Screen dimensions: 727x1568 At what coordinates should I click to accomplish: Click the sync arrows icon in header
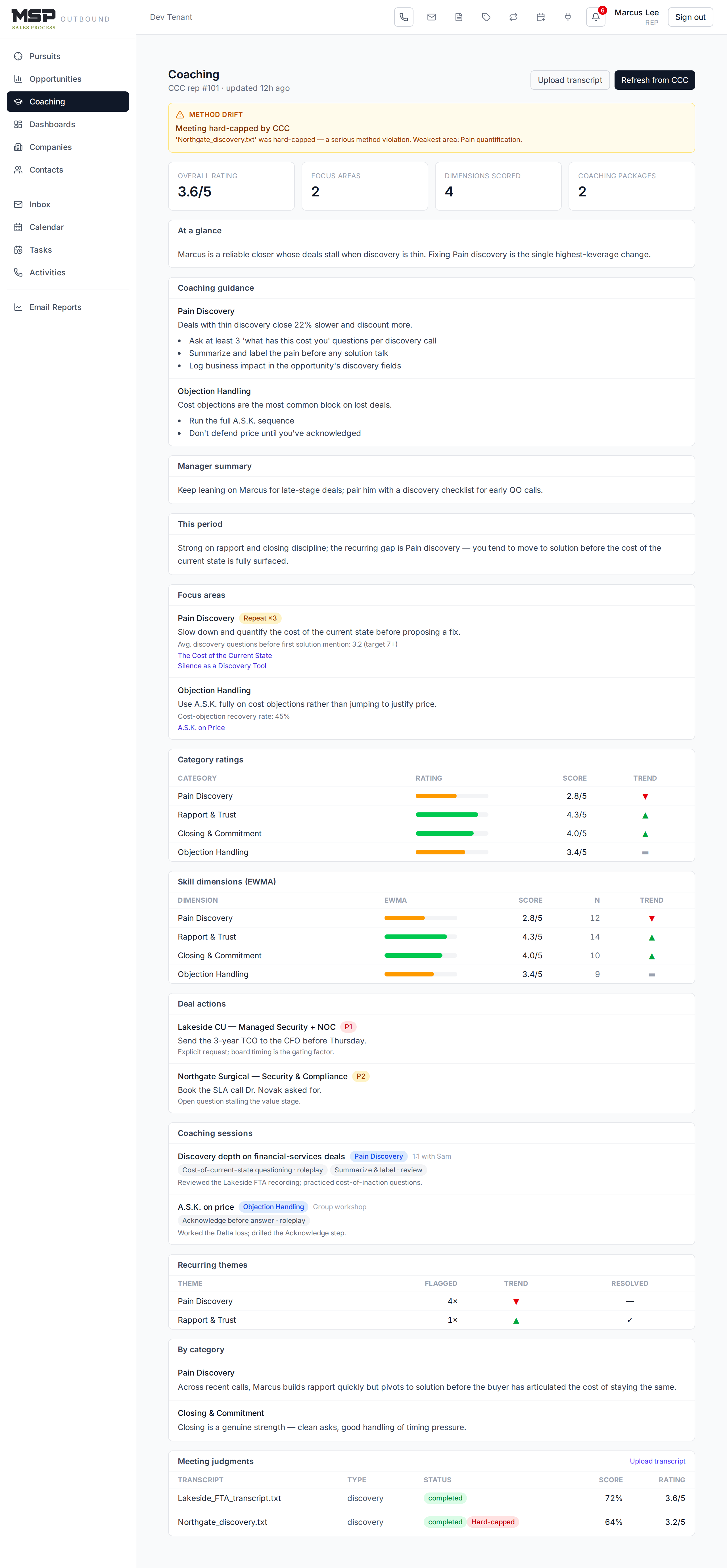pyautogui.click(x=513, y=17)
